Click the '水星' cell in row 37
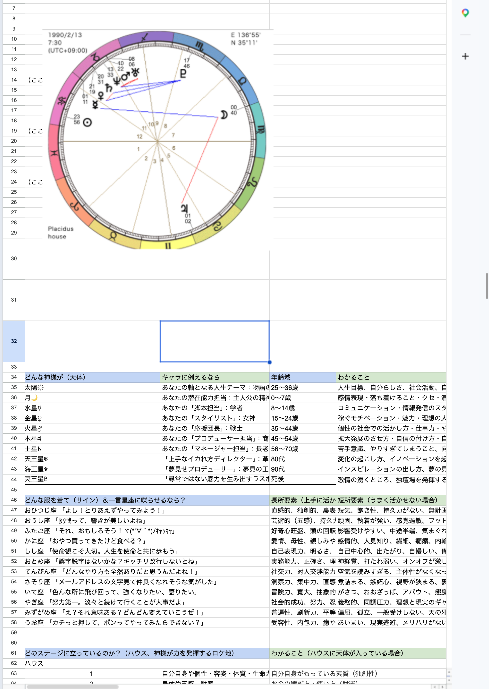This screenshot has width=489, height=689. pos(93,408)
